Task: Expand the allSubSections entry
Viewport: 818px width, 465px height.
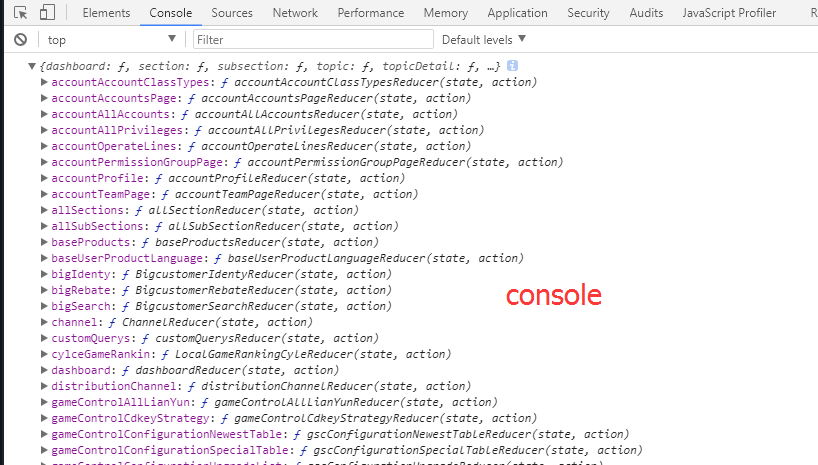Action: pyautogui.click(x=44, y=226)
